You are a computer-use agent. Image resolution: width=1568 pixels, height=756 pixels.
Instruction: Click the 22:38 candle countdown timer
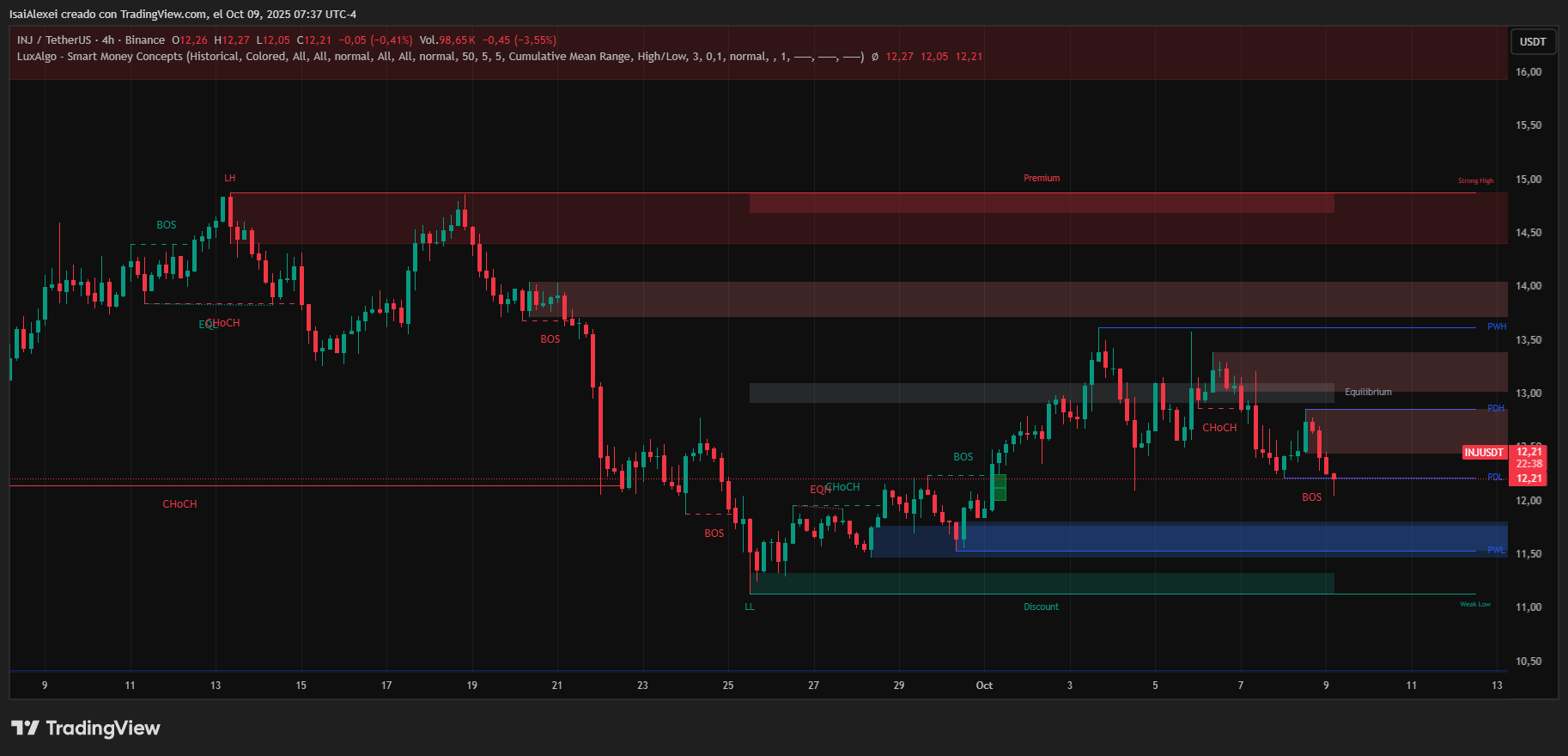pos(1528,464)
